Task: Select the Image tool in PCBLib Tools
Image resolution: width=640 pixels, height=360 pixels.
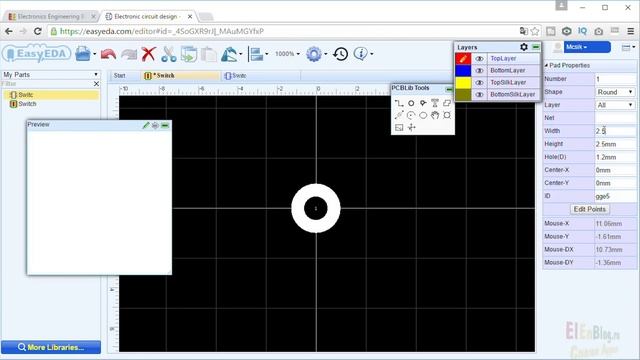Action: click(399, 128)
